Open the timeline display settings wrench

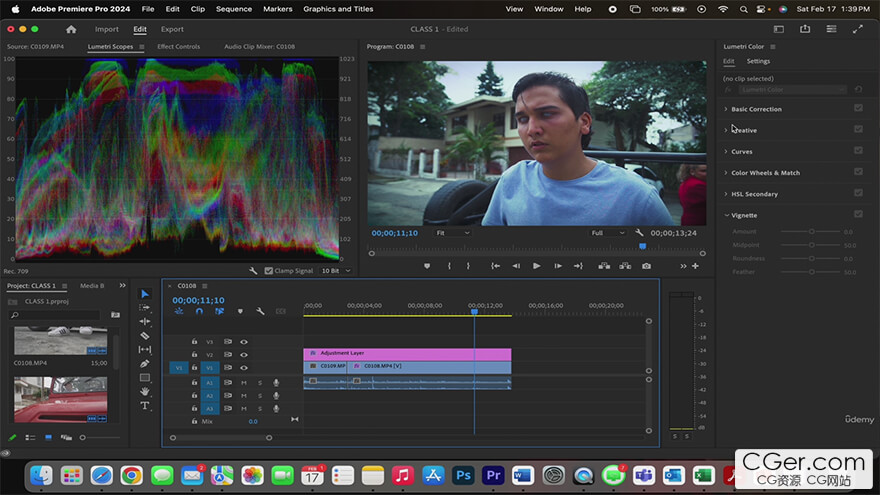point(260,311)
